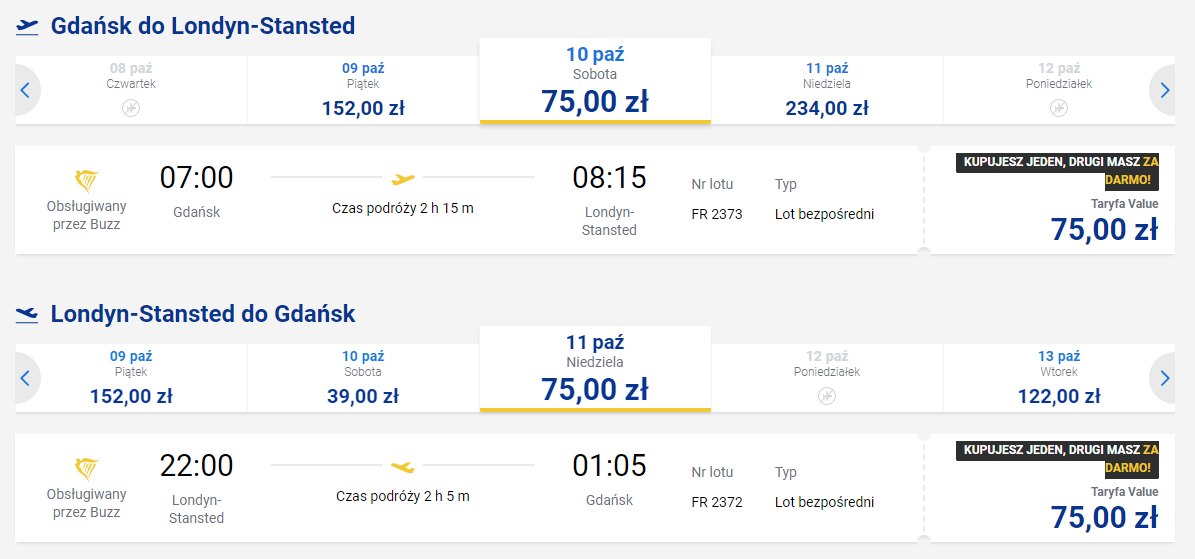Click the landing plane icon beside Londyn-Stansted heading
1195x559 pixels.
27,315
